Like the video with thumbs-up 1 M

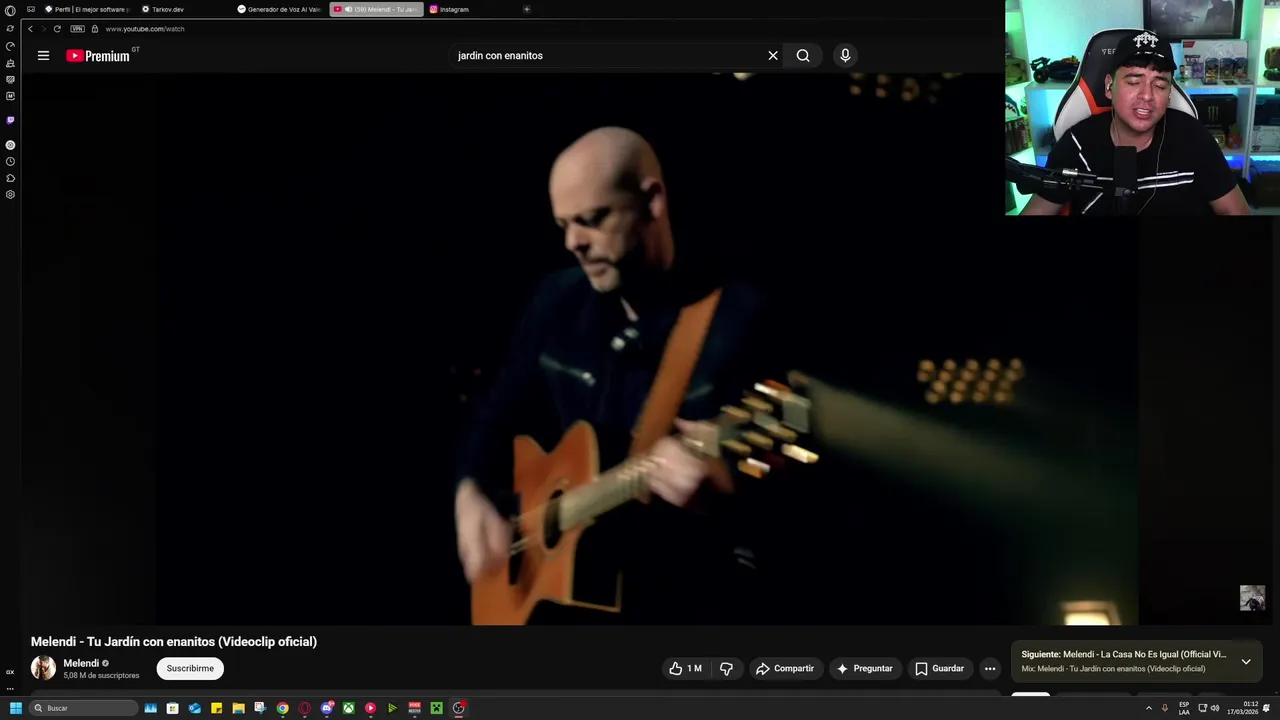click(x=686, y=668)
